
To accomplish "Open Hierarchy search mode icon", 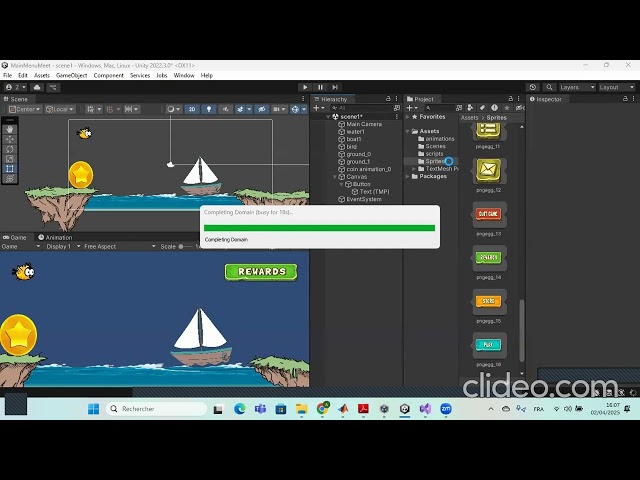I will pos(396,108).
